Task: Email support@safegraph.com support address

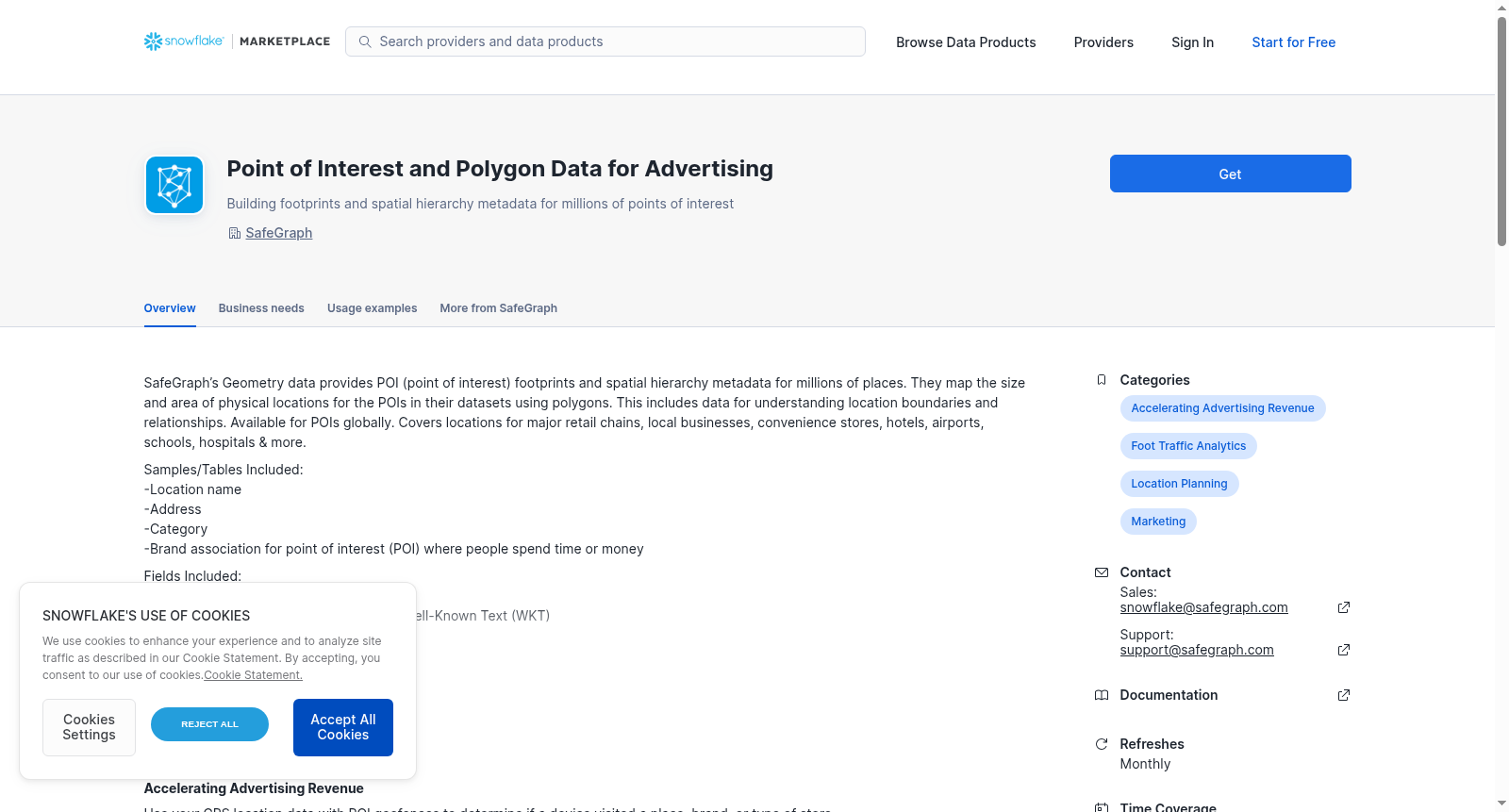Action: coord(1197,650)
